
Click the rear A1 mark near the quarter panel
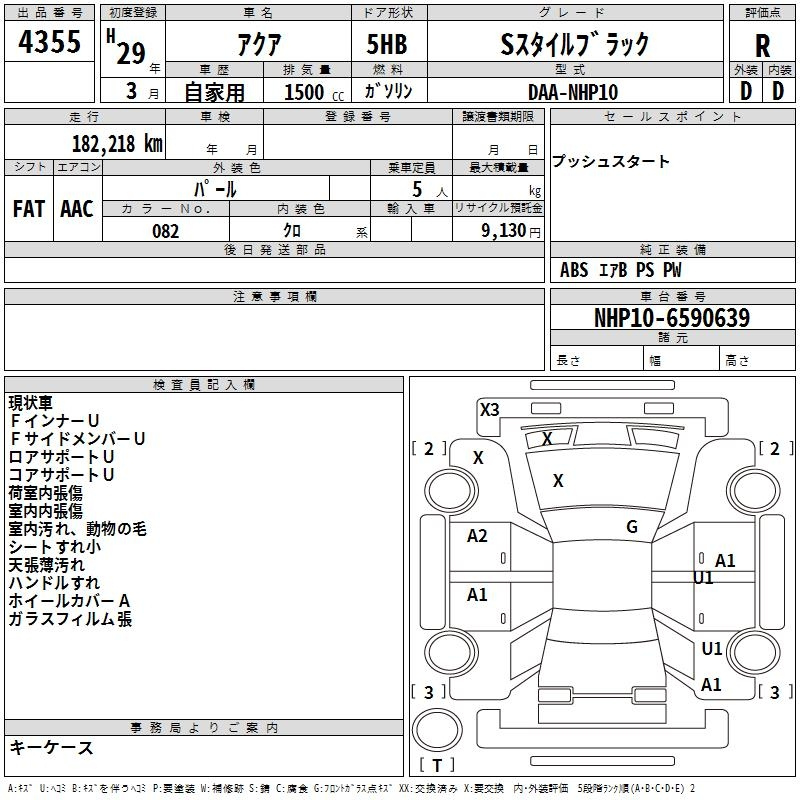(x=711, y=684)
